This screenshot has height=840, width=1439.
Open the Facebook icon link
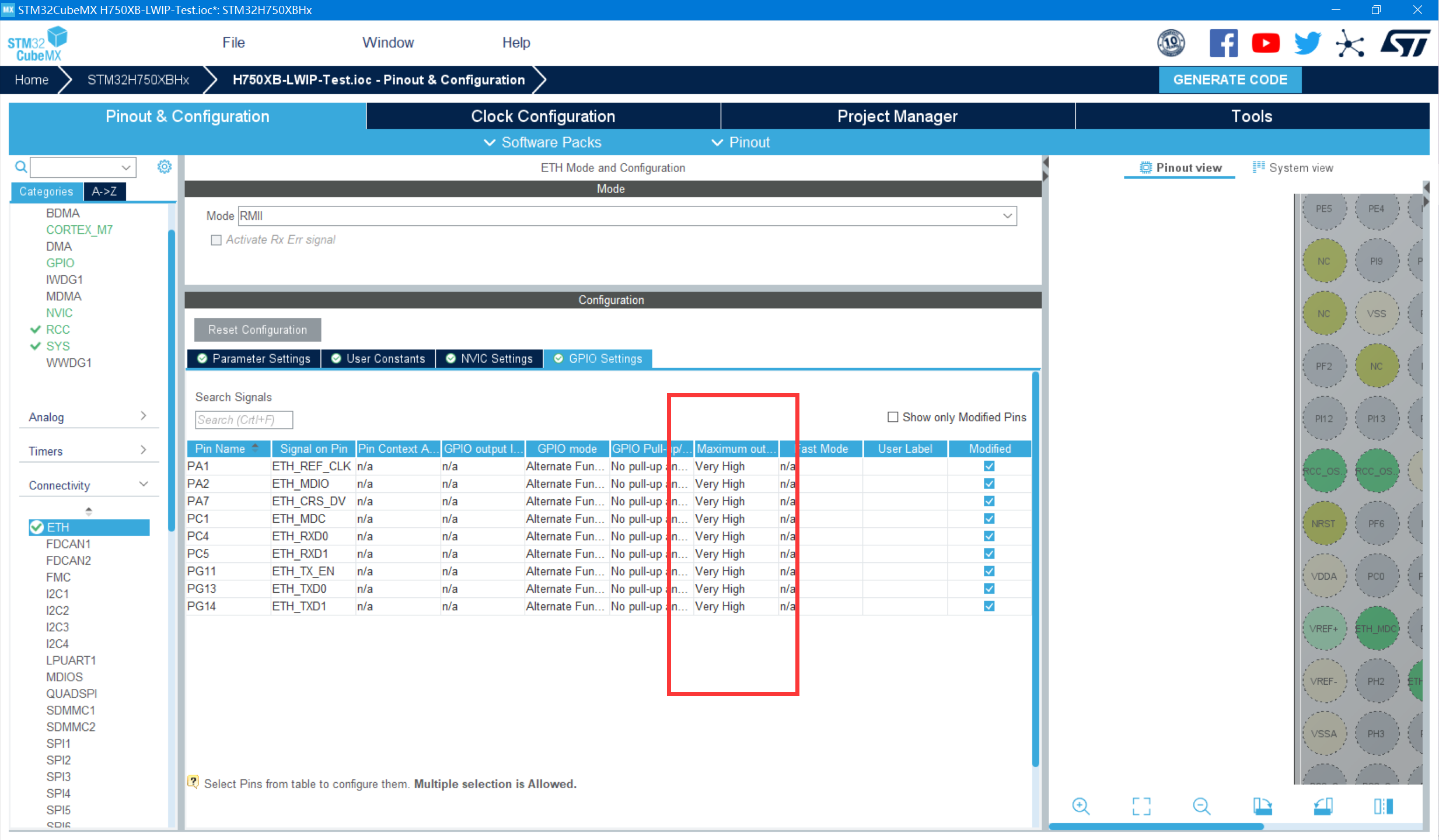tap(1223, 43)
